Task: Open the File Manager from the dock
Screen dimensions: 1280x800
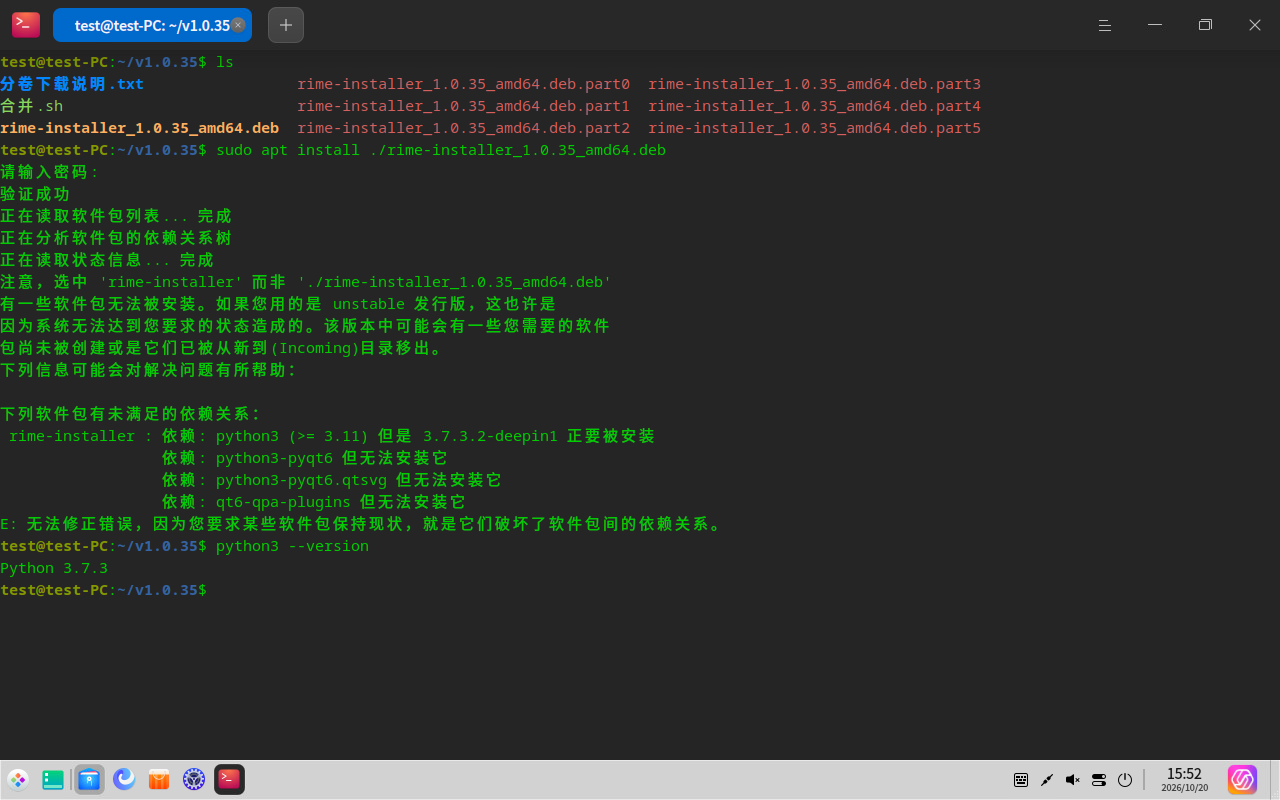Action: [x=89, y=779]
